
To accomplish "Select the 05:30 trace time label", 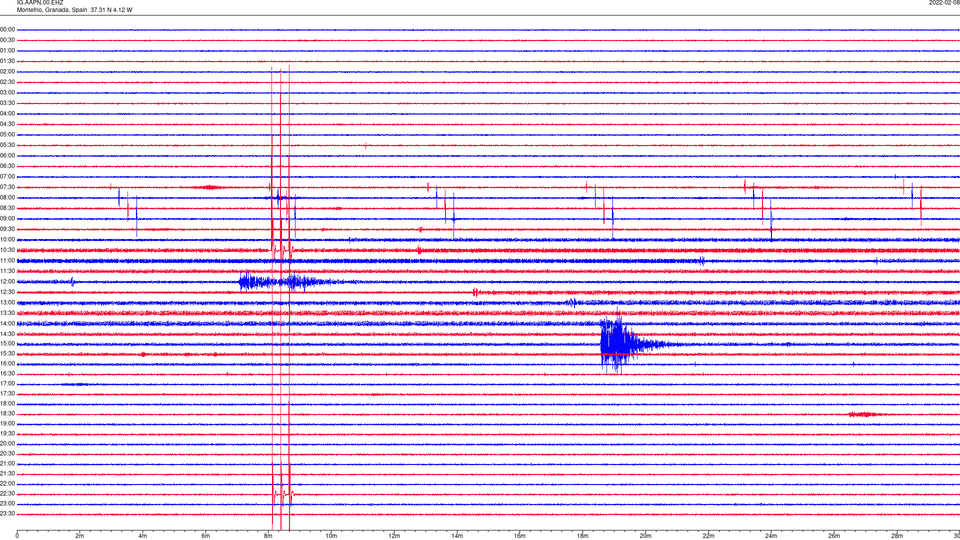I will 7,145.
